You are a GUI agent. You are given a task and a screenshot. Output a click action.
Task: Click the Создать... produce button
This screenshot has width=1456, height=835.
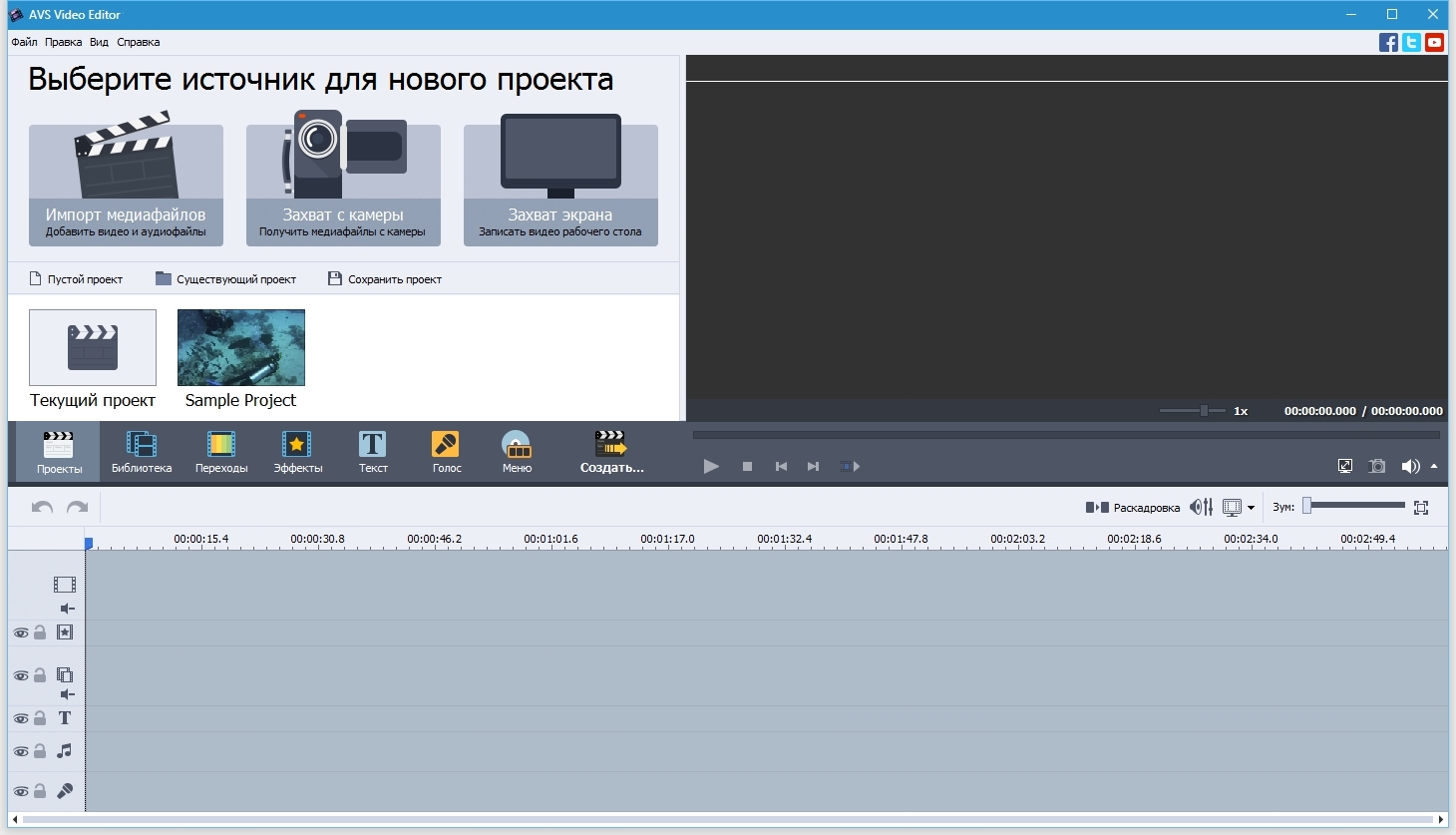[x=611, y=452]
